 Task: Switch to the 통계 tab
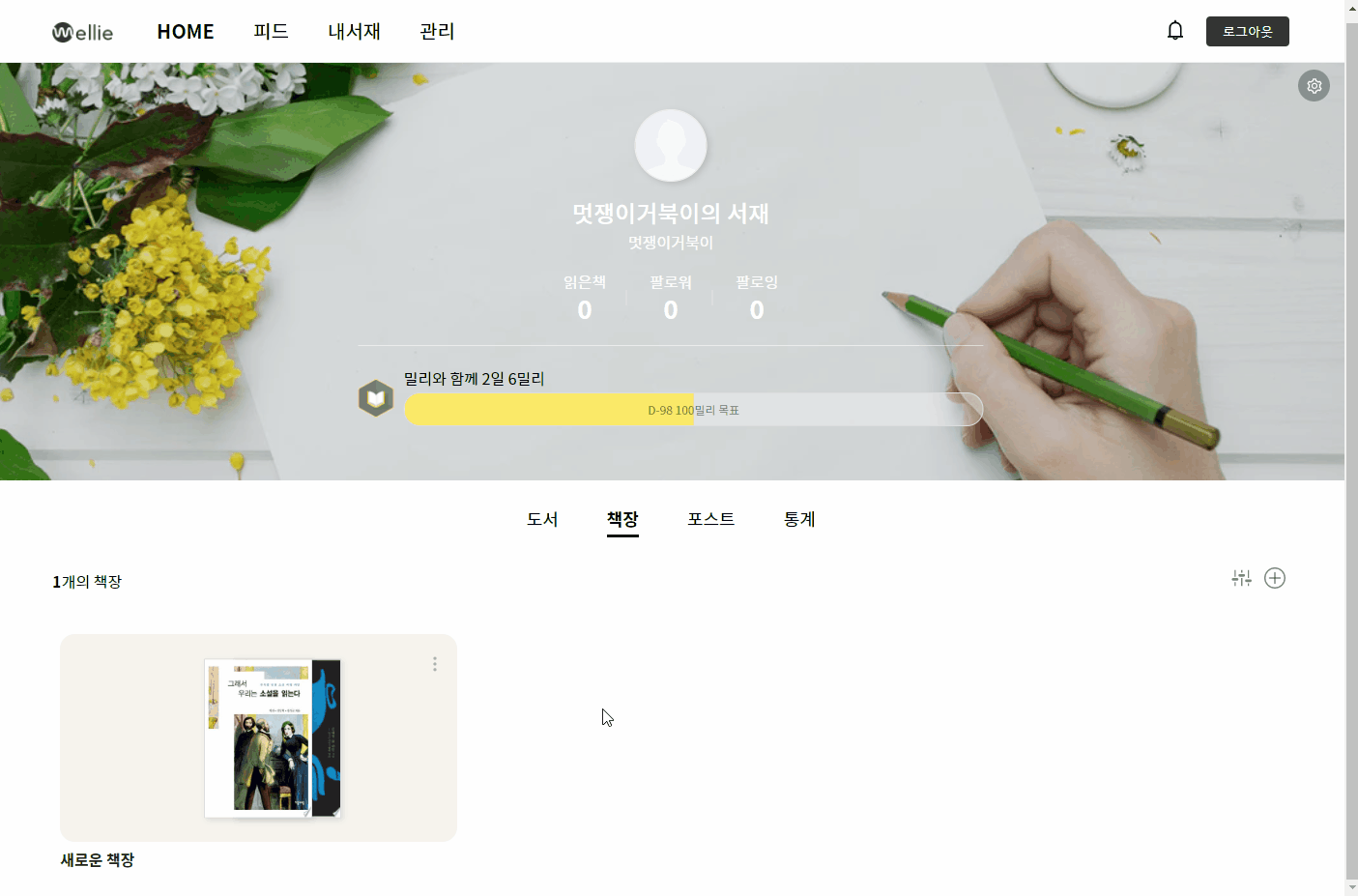pyautogui.click(x=799, y=519)
